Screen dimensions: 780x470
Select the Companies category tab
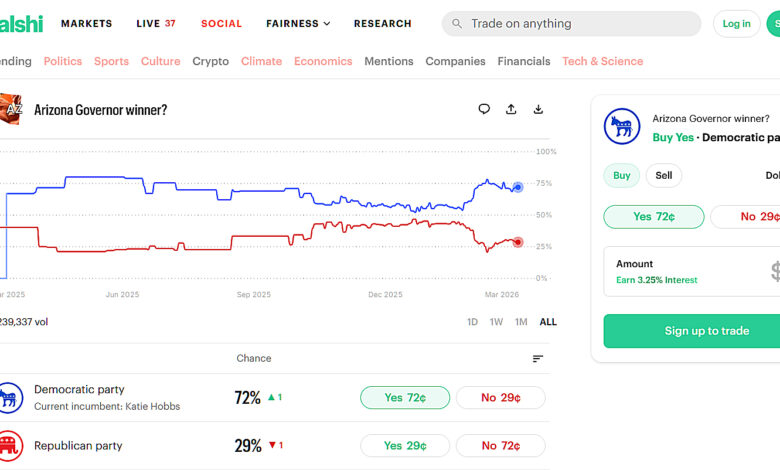[x=455, y=61]
